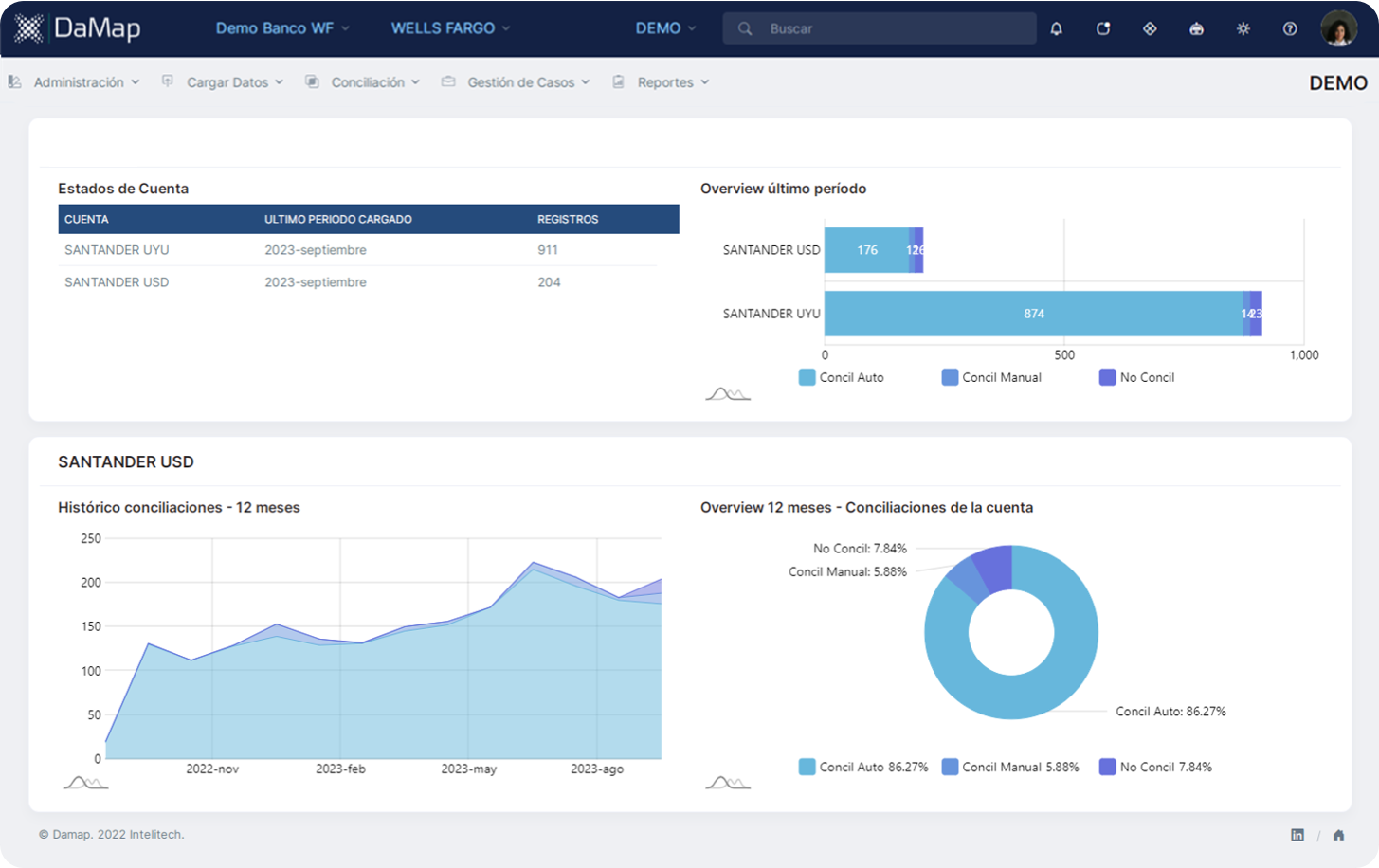Click the sparkline toggle under the histórico chart
Image resolution: width=1379 pixels, height=868 pixels.
(x=83, y=783)
